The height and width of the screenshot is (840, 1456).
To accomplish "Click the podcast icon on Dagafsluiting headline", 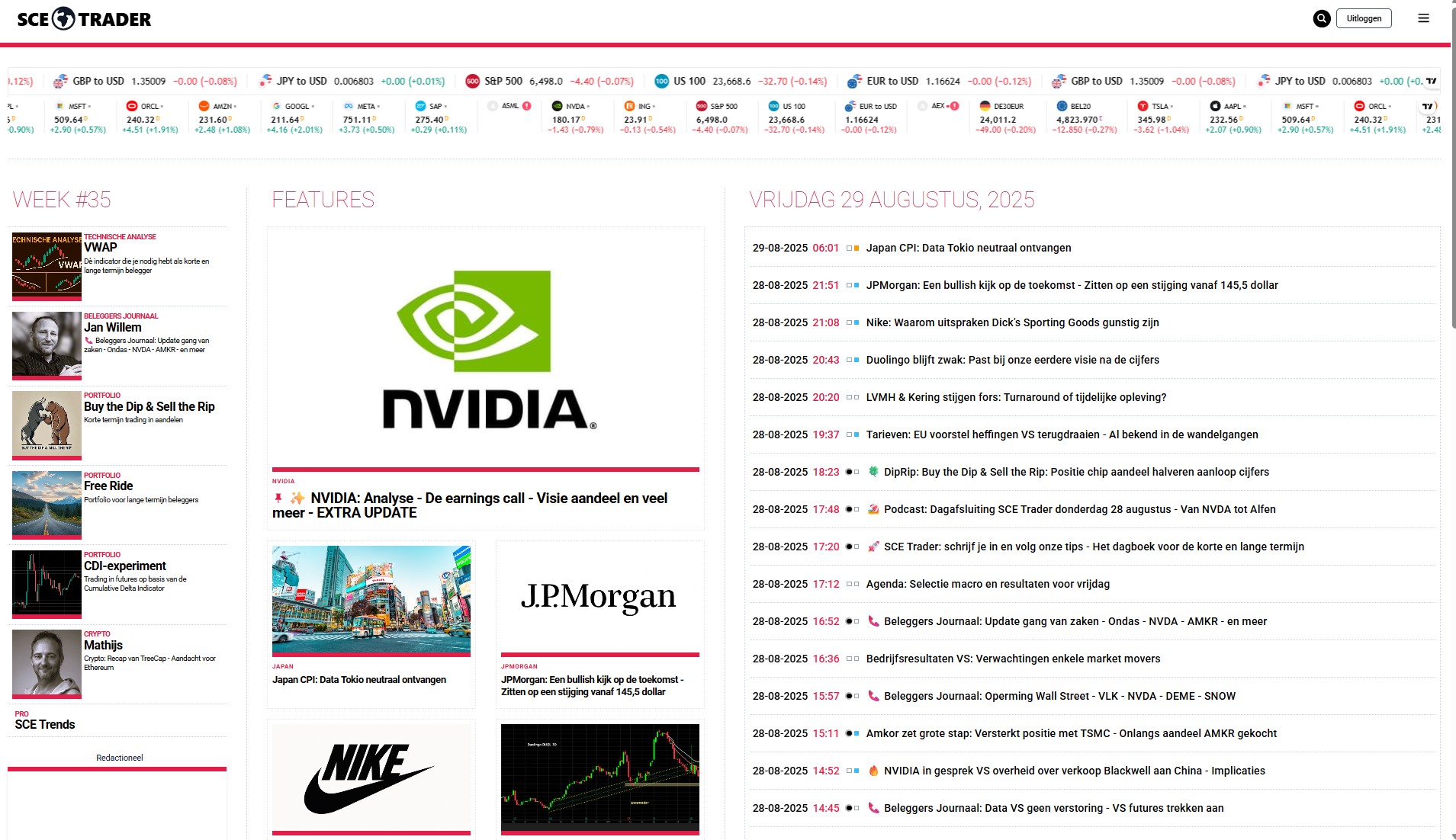I will pyautogui.click(x=873, y=509).
